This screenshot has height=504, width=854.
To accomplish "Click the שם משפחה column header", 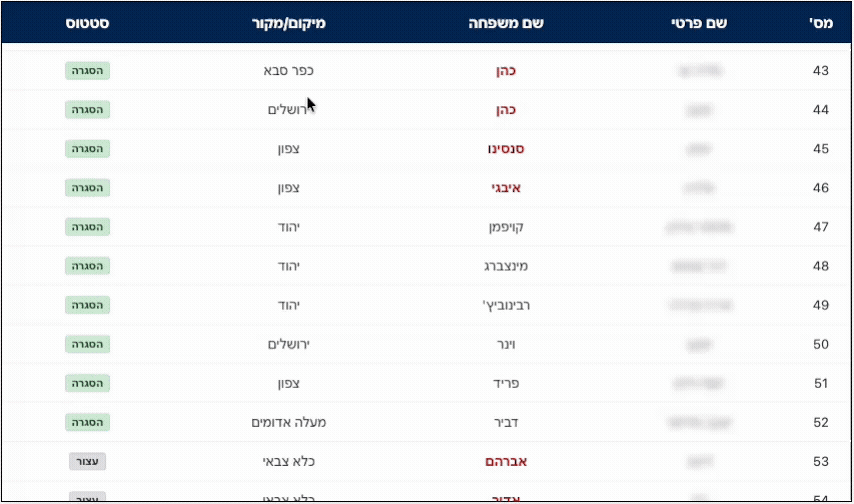I will point(512,22).
